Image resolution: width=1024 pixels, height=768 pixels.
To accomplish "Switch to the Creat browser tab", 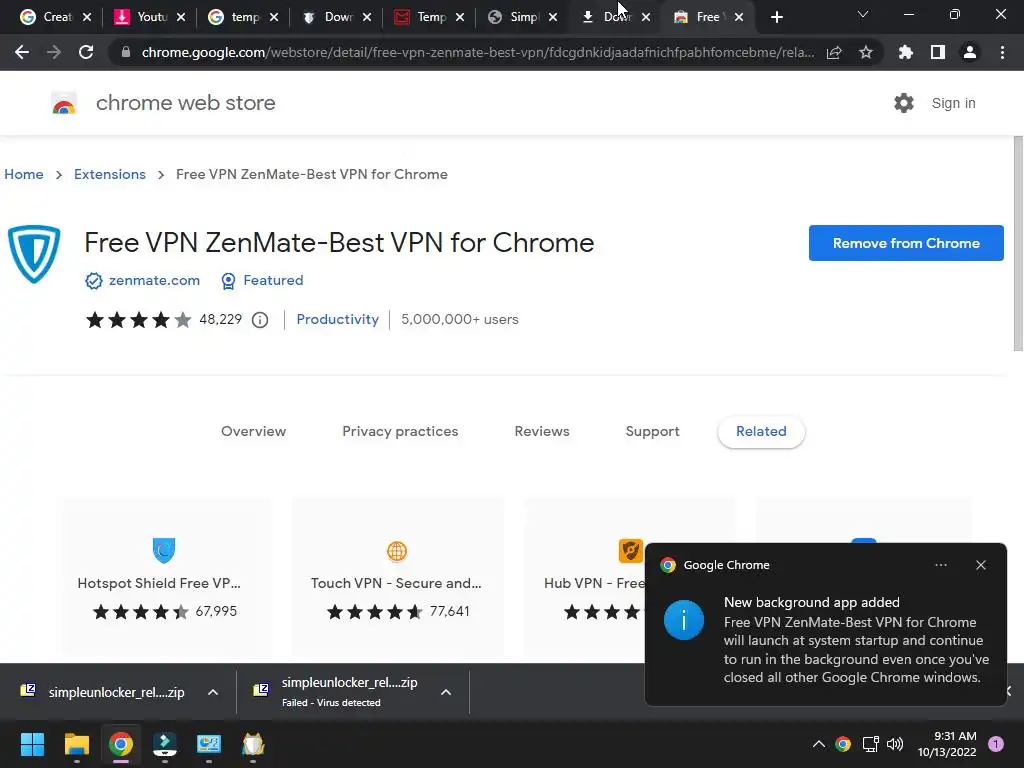I will pos(55,17).
